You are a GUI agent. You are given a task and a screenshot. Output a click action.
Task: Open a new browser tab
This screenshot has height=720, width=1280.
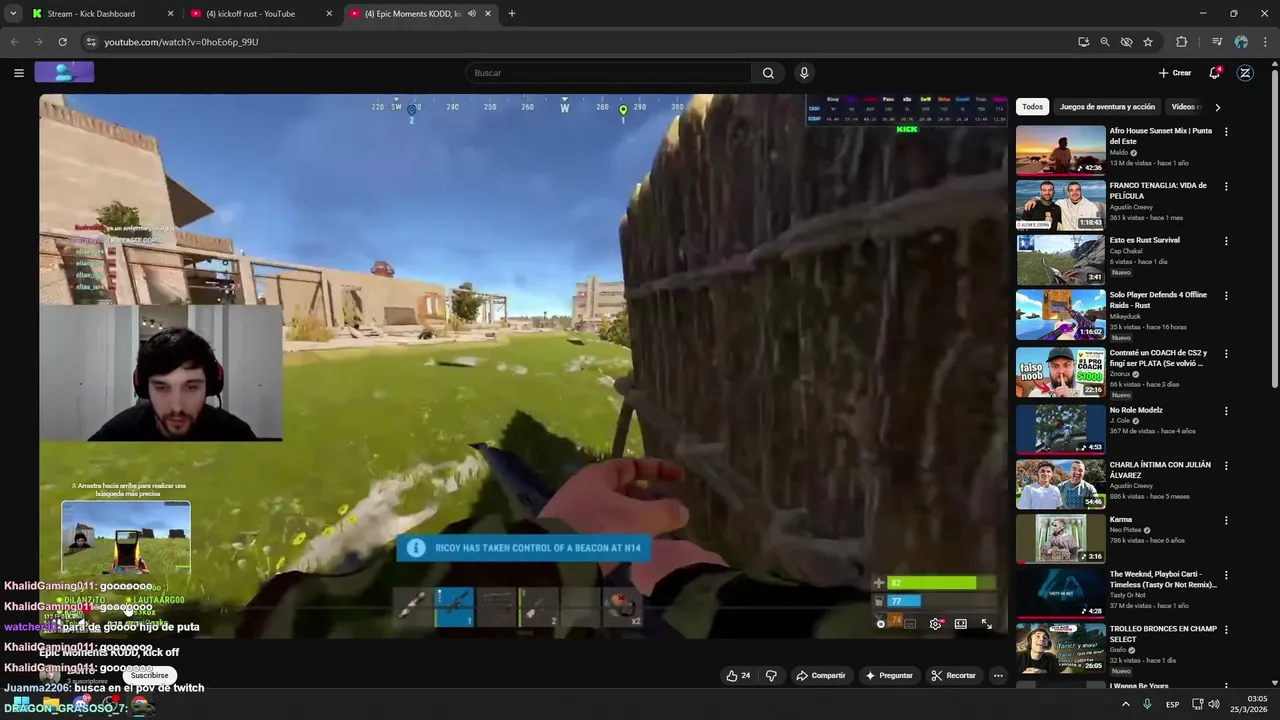pyautogui.click(x=512, y=14)
